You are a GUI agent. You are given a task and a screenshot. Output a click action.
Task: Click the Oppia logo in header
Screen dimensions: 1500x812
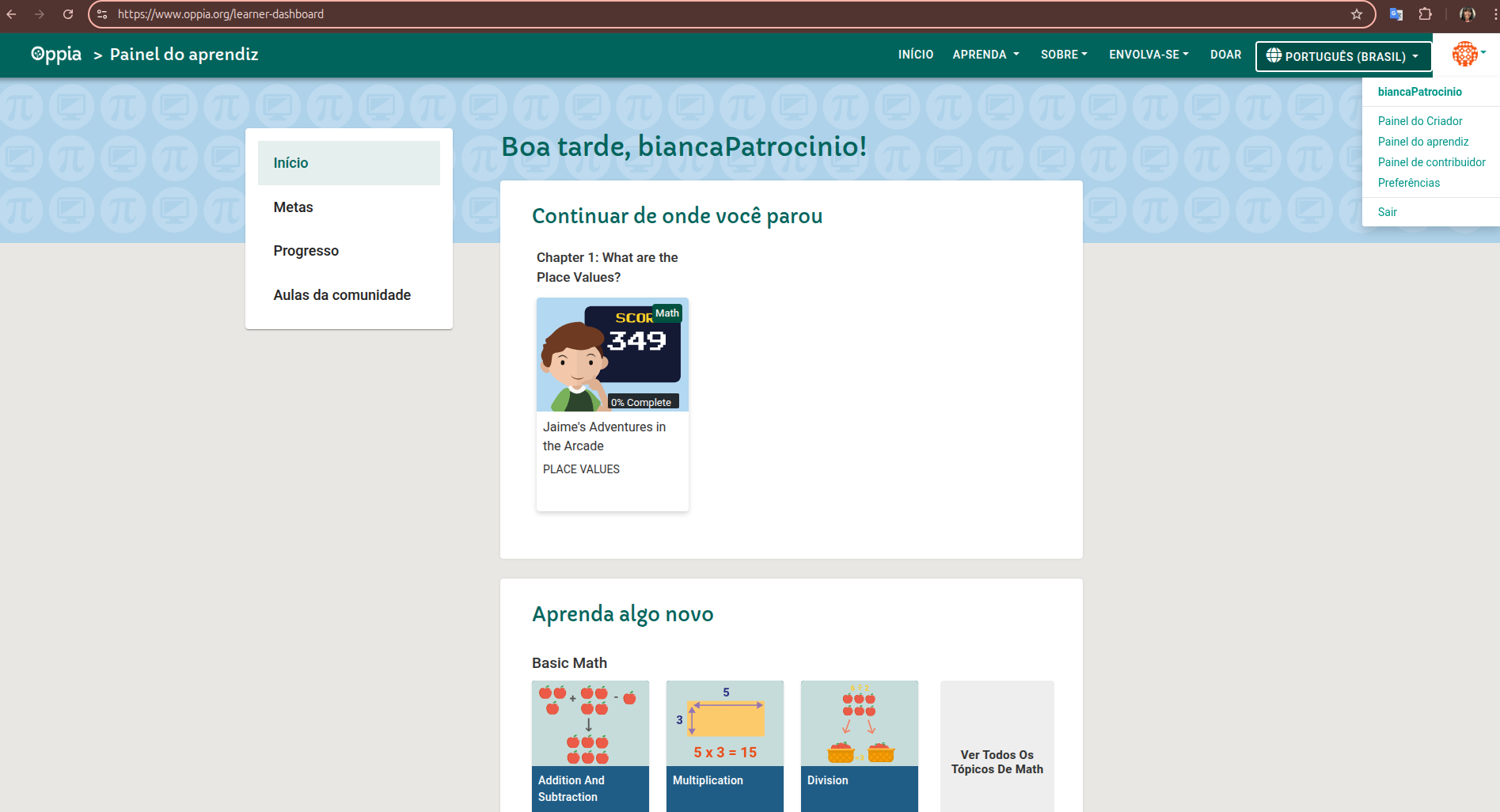[x=55, y=54]
